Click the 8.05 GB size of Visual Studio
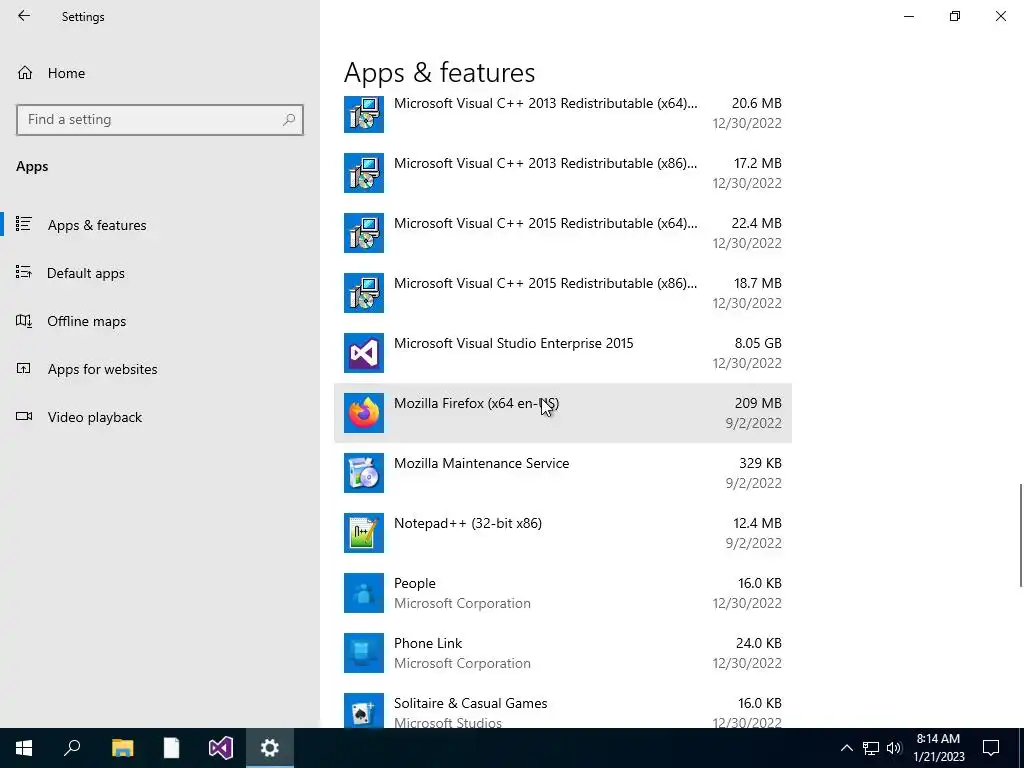 758,344
